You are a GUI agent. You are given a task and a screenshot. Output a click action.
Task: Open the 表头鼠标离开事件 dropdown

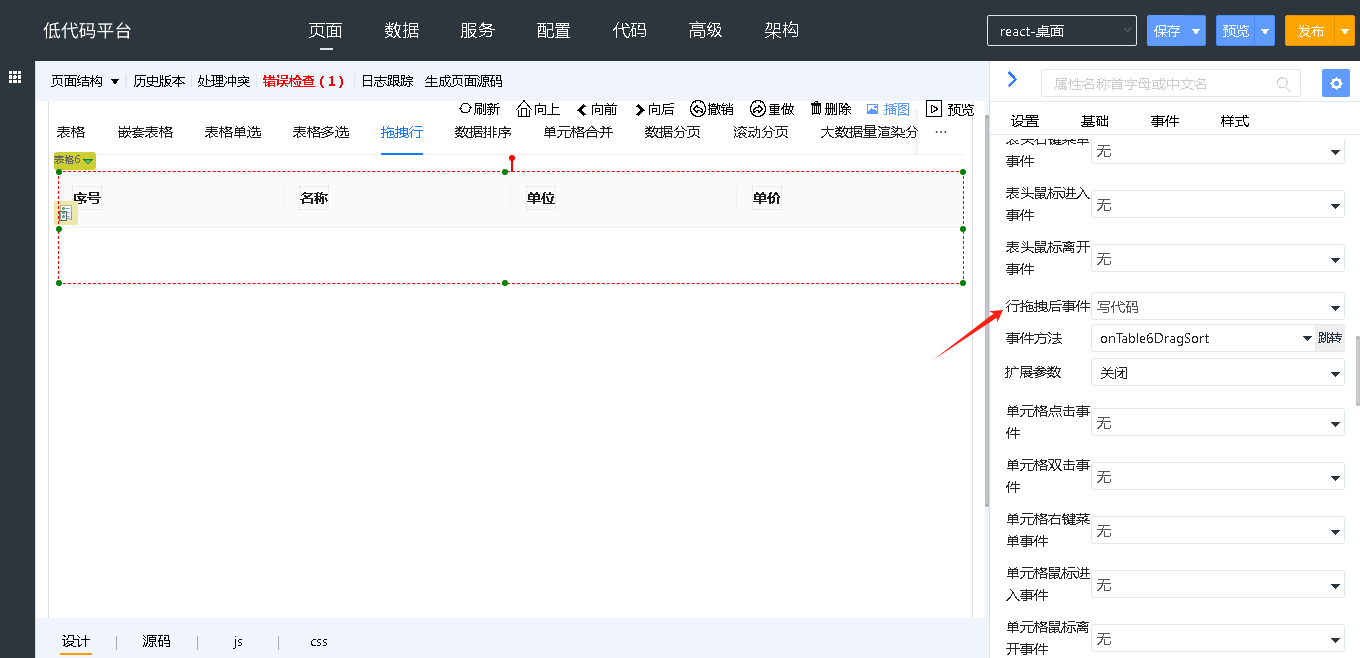(1217, 259)
